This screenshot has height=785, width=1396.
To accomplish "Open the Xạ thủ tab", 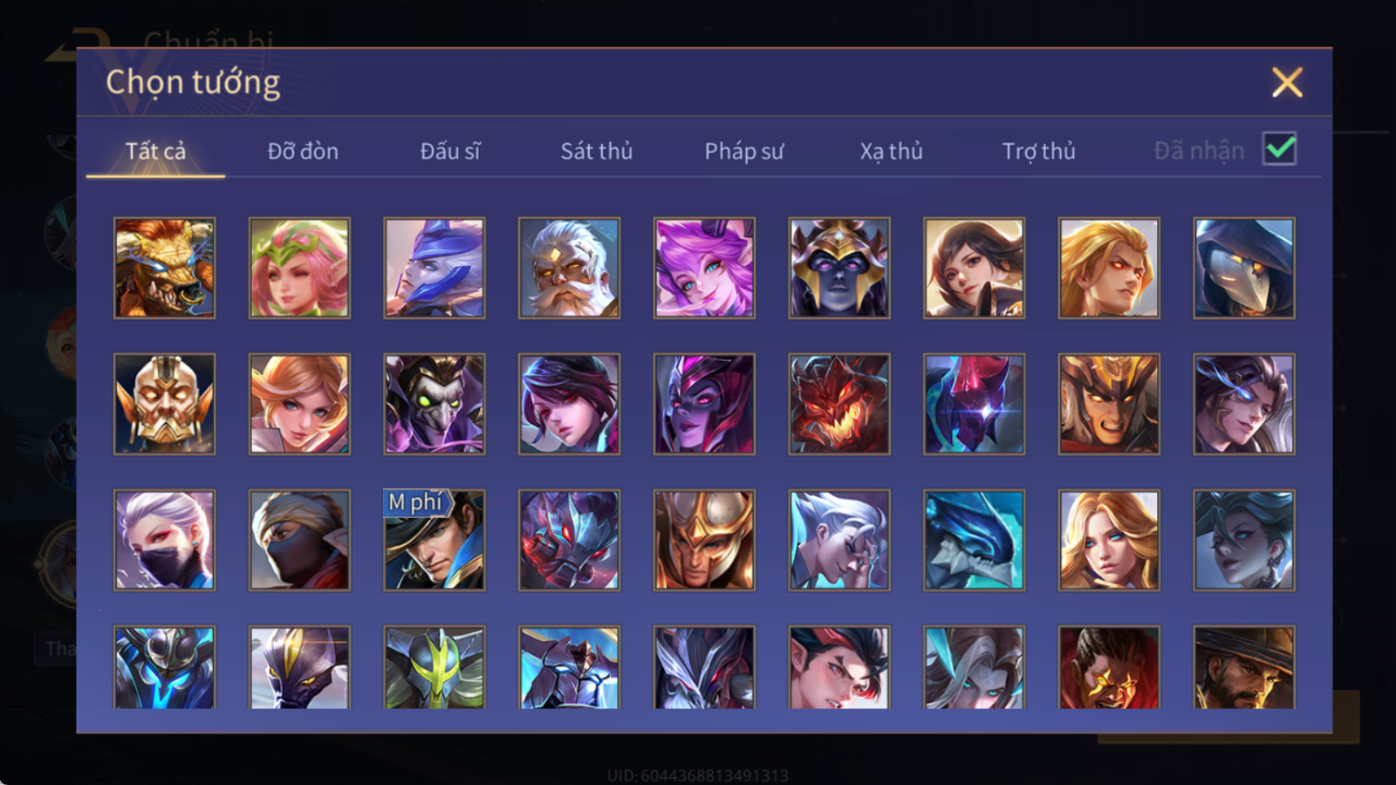I will 891,151.
